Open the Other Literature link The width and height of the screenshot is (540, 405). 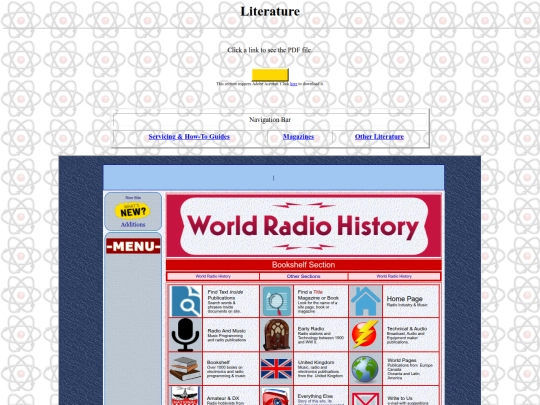379,137
